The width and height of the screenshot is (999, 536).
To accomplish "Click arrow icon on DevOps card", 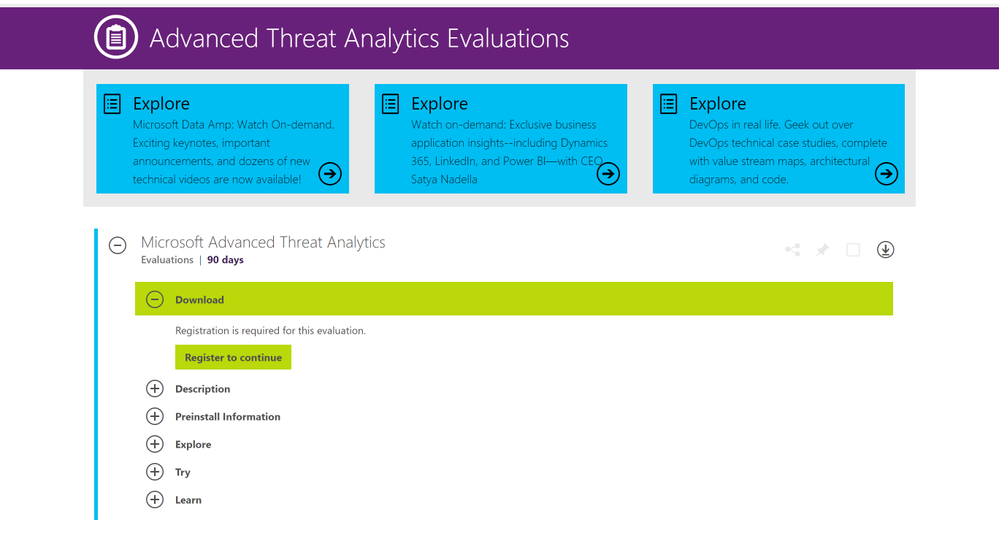I will (x=886, y=173).
